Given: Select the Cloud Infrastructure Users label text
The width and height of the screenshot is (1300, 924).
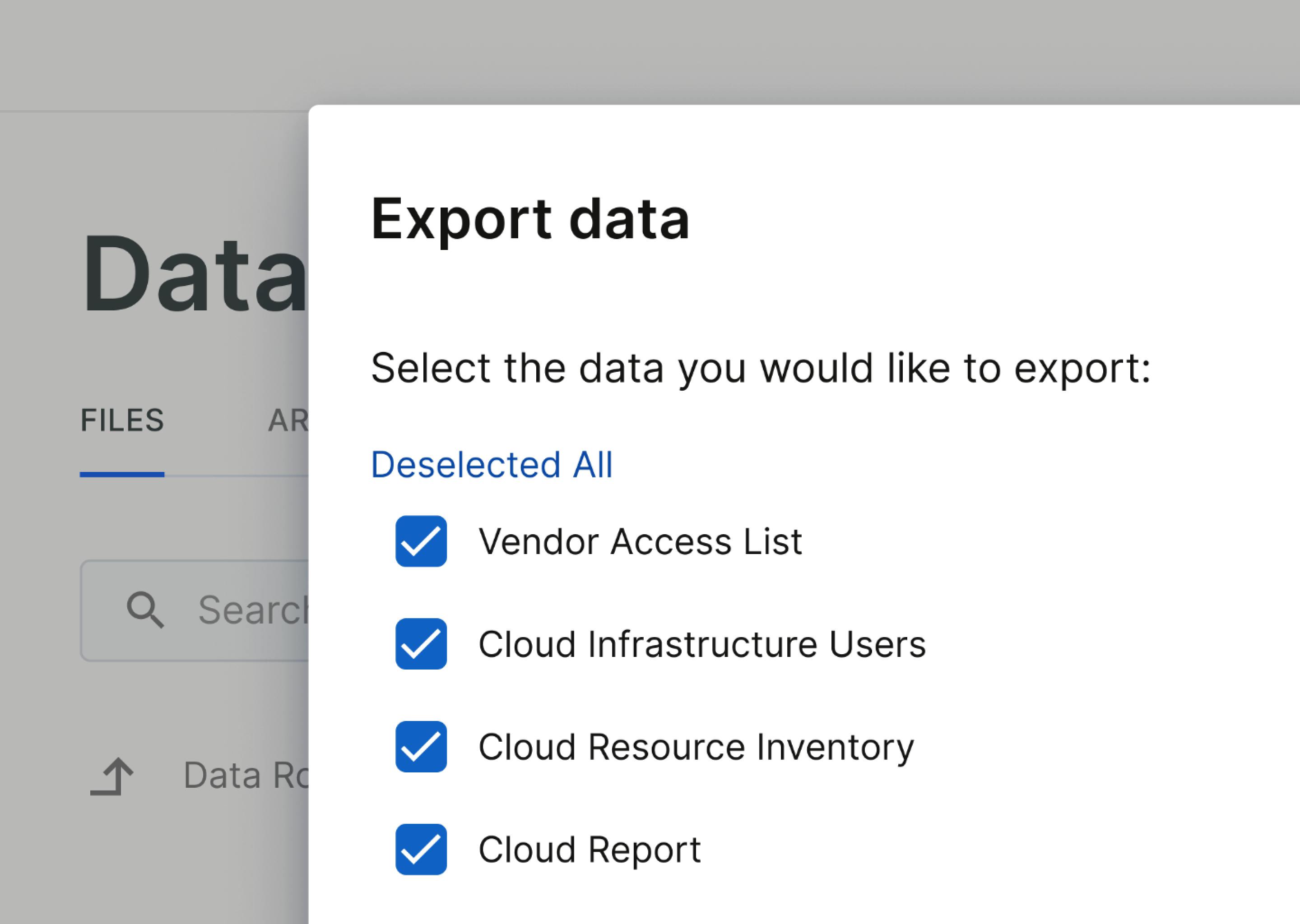Looking at the screenshot, I should (x=702, y=644).
